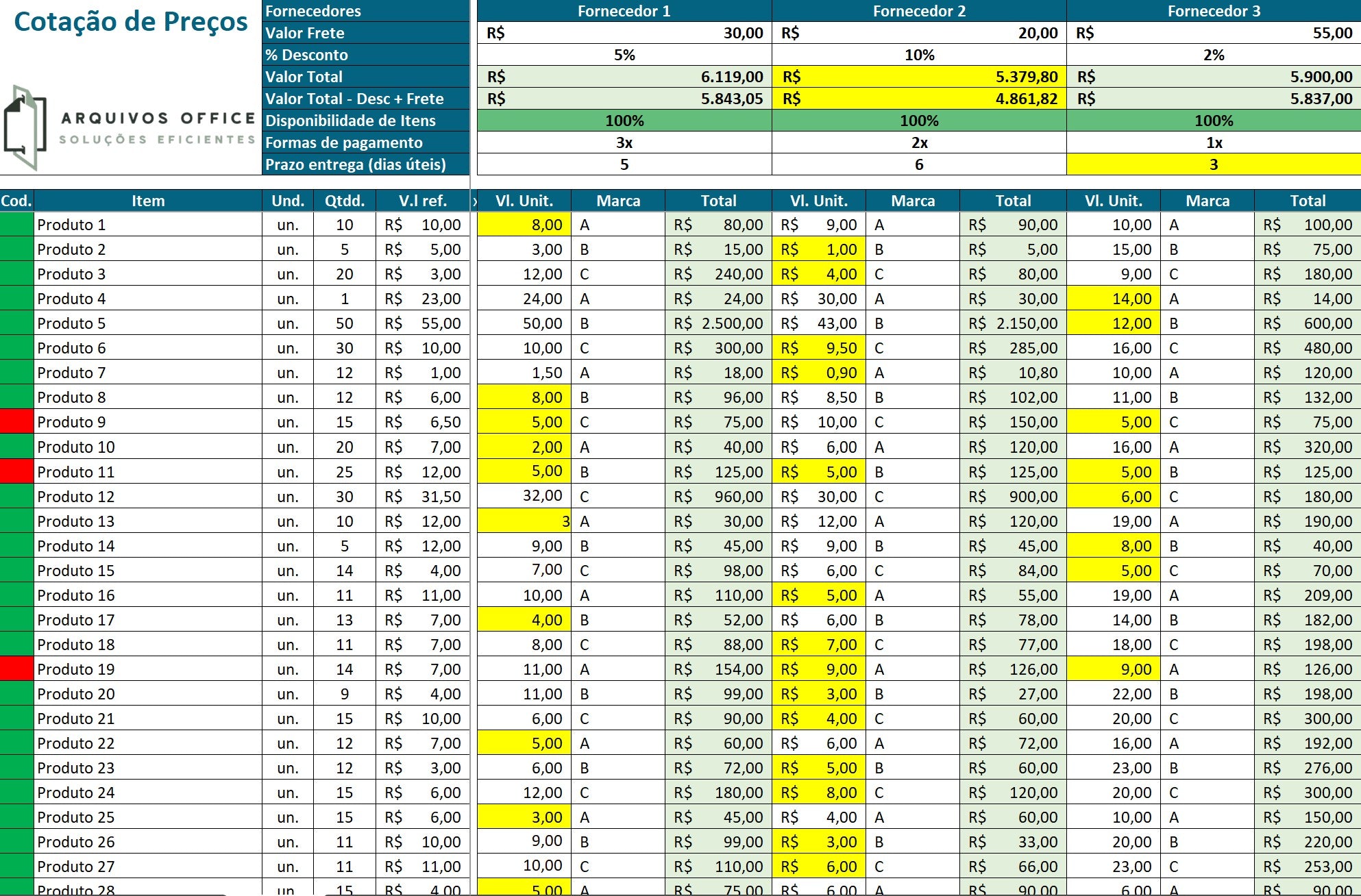Click the Arquivos Office document logo icon
The image size is (1361, 896).
pos(25,128)
